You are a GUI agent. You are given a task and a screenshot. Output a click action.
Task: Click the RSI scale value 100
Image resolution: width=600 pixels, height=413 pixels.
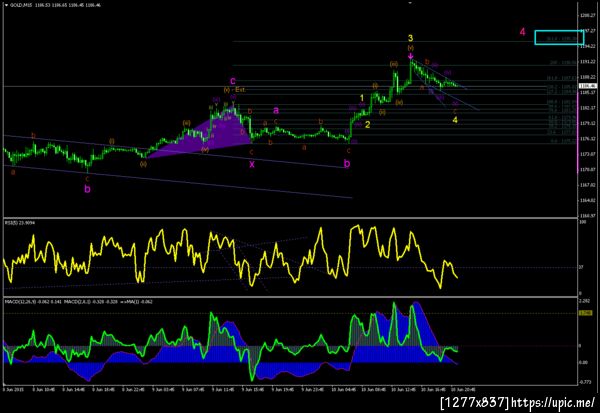(x=582, y=222)
